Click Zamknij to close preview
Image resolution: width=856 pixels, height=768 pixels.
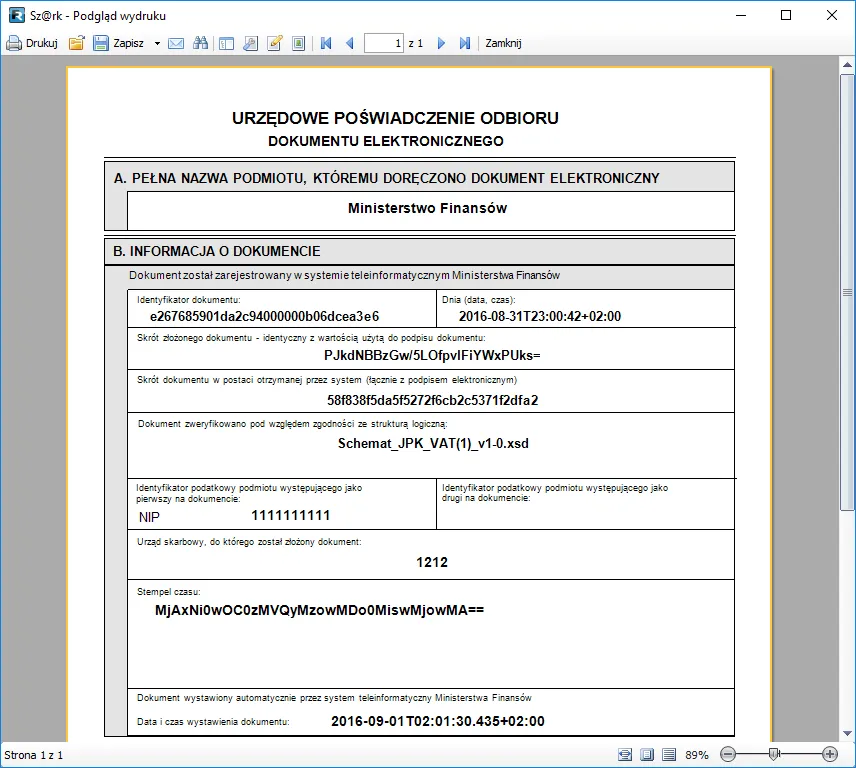click(x=503, y=43)
